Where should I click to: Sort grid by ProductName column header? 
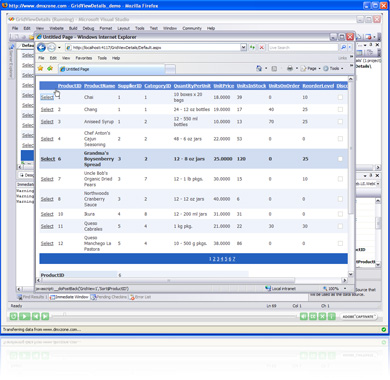99,86
